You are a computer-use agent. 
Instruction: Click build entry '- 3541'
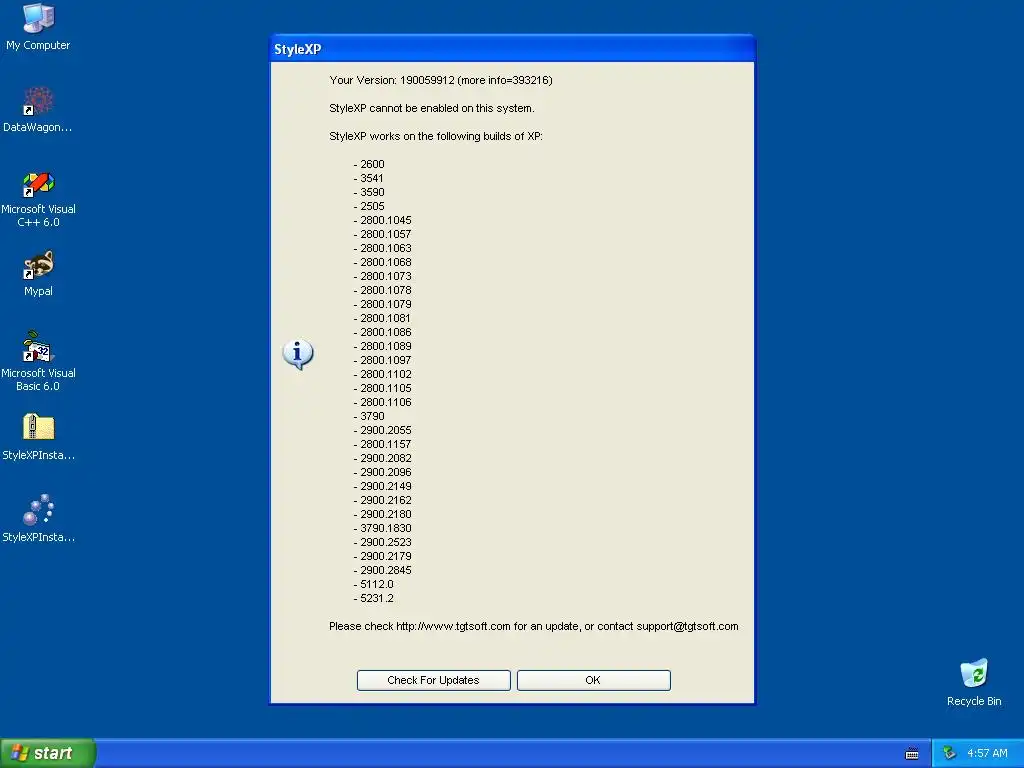(x=369, y=178)
